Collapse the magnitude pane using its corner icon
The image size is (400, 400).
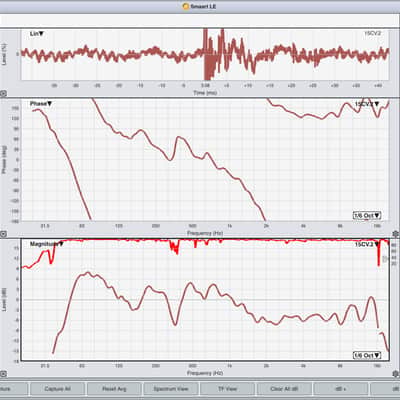coord(3,374)
